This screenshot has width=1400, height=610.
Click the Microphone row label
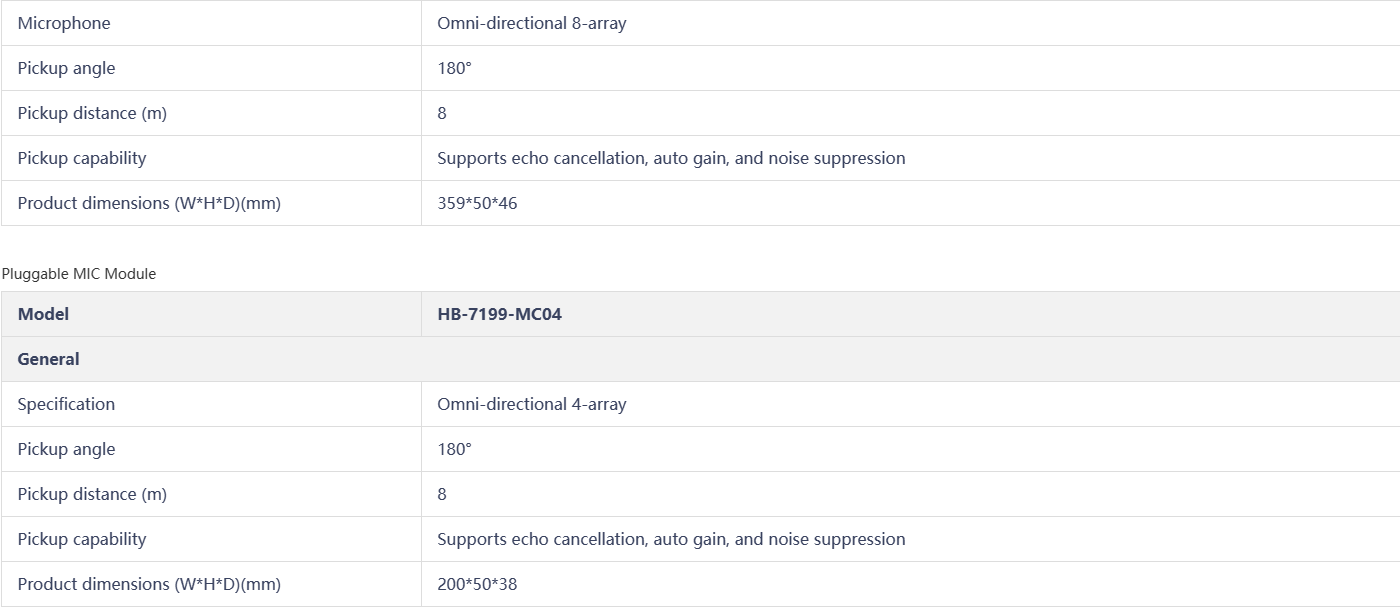pyautogui.click(x=64, y=23)
